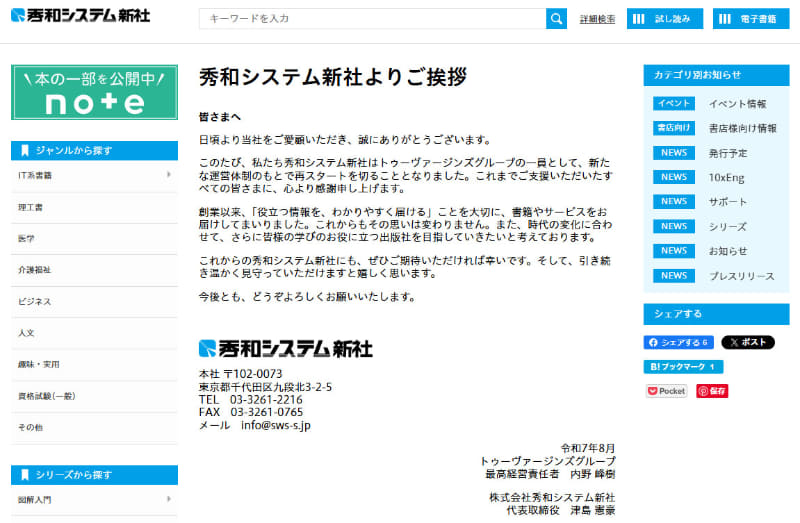
Task: Select the 理工書 genre
Action: [x=94, y=207]
